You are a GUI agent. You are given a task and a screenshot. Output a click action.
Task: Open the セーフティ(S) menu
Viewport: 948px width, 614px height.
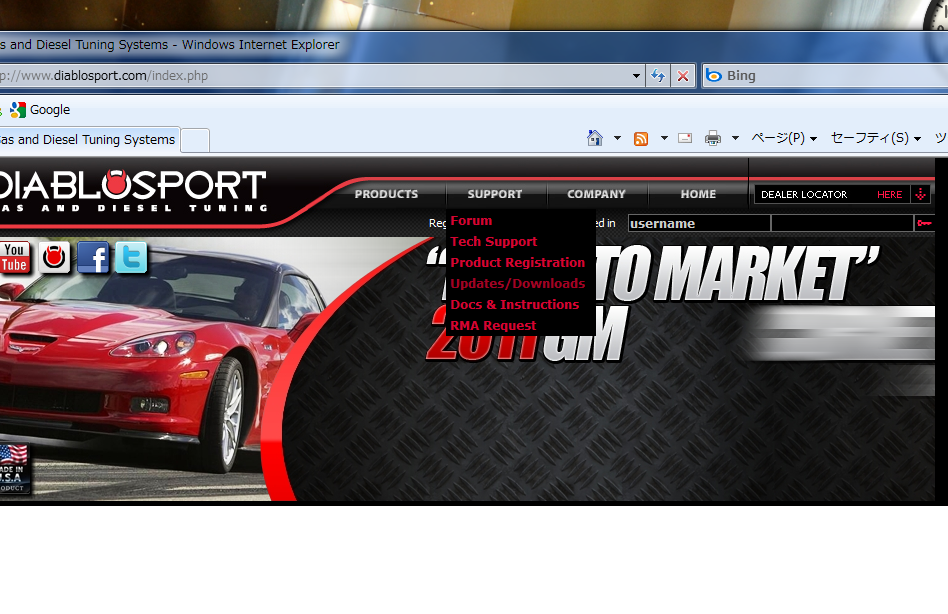tap(876, 138)
